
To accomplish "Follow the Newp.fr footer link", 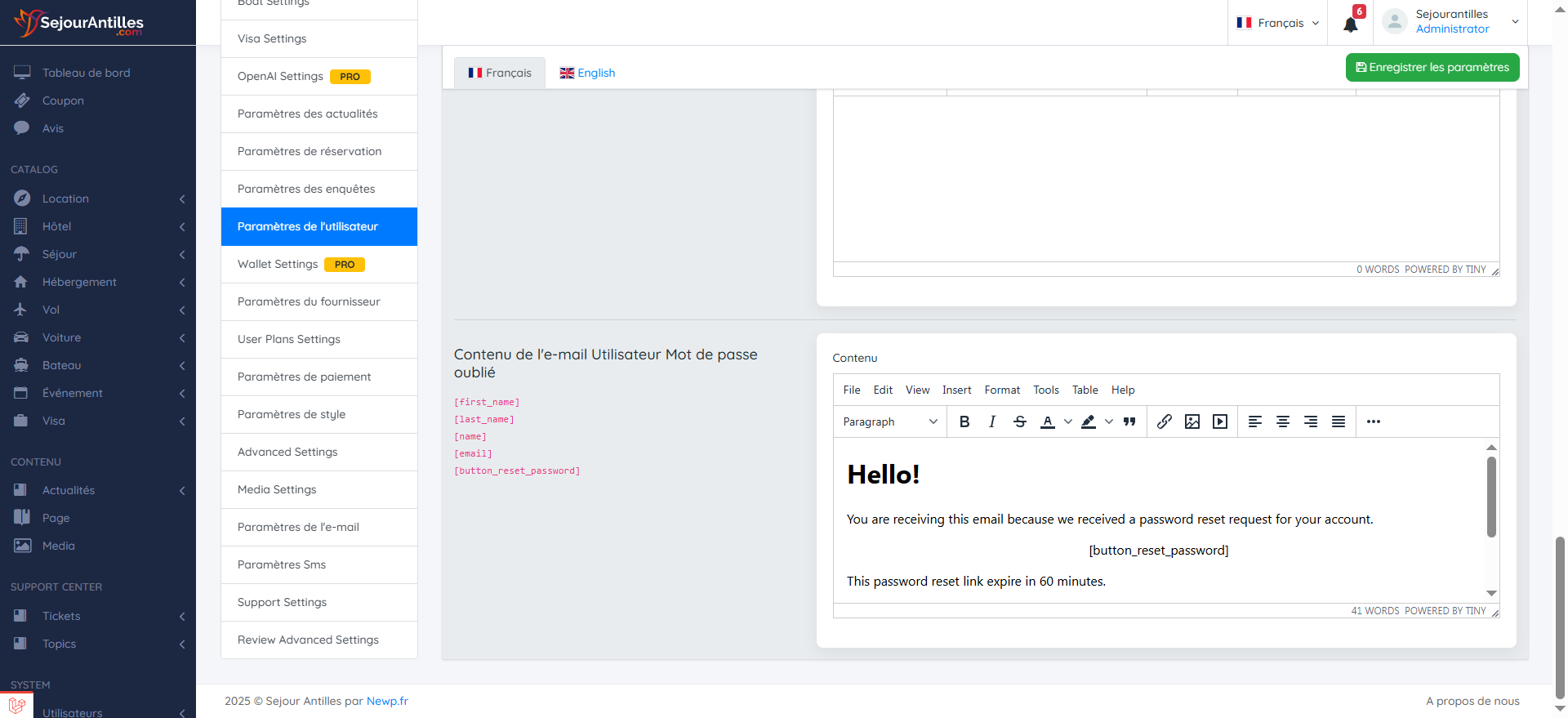I will tap(387, 701).
